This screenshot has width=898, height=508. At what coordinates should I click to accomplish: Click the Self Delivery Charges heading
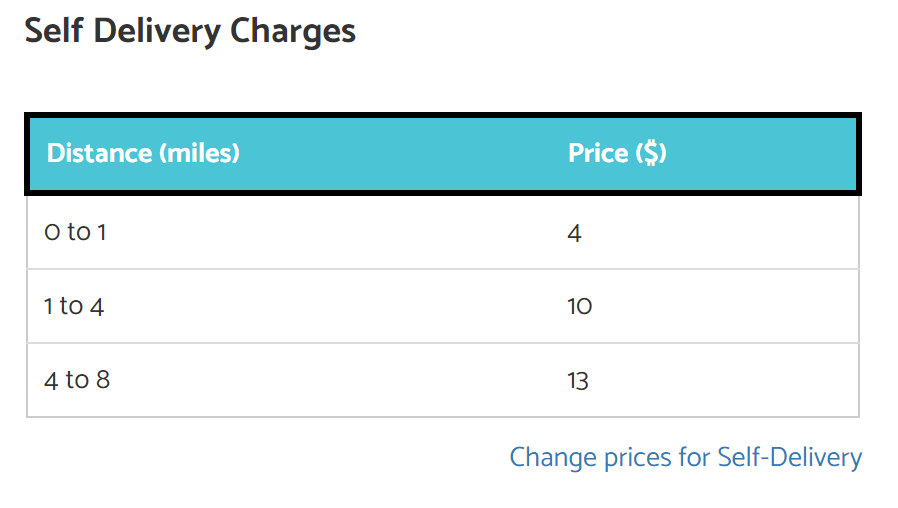(190, 31)
